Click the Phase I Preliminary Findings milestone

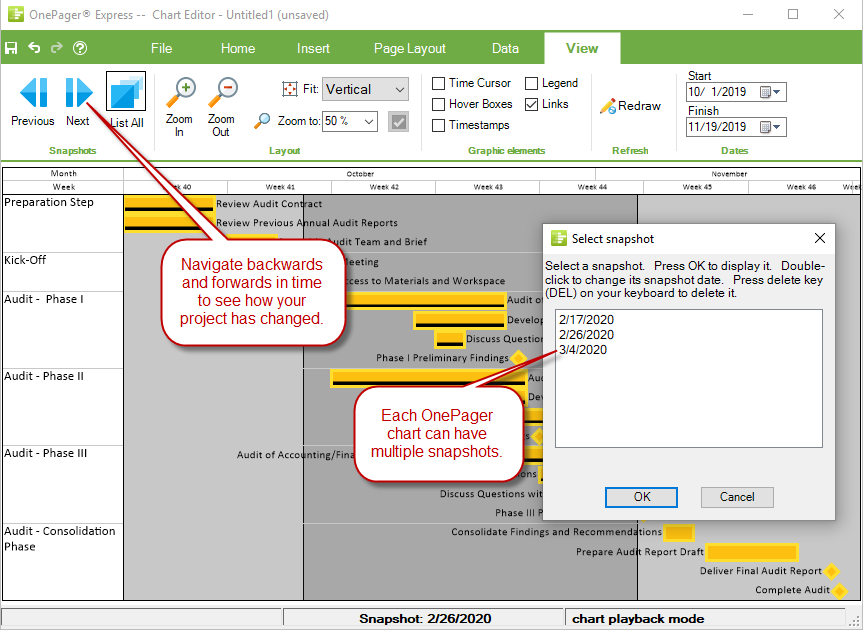(518, 358)
